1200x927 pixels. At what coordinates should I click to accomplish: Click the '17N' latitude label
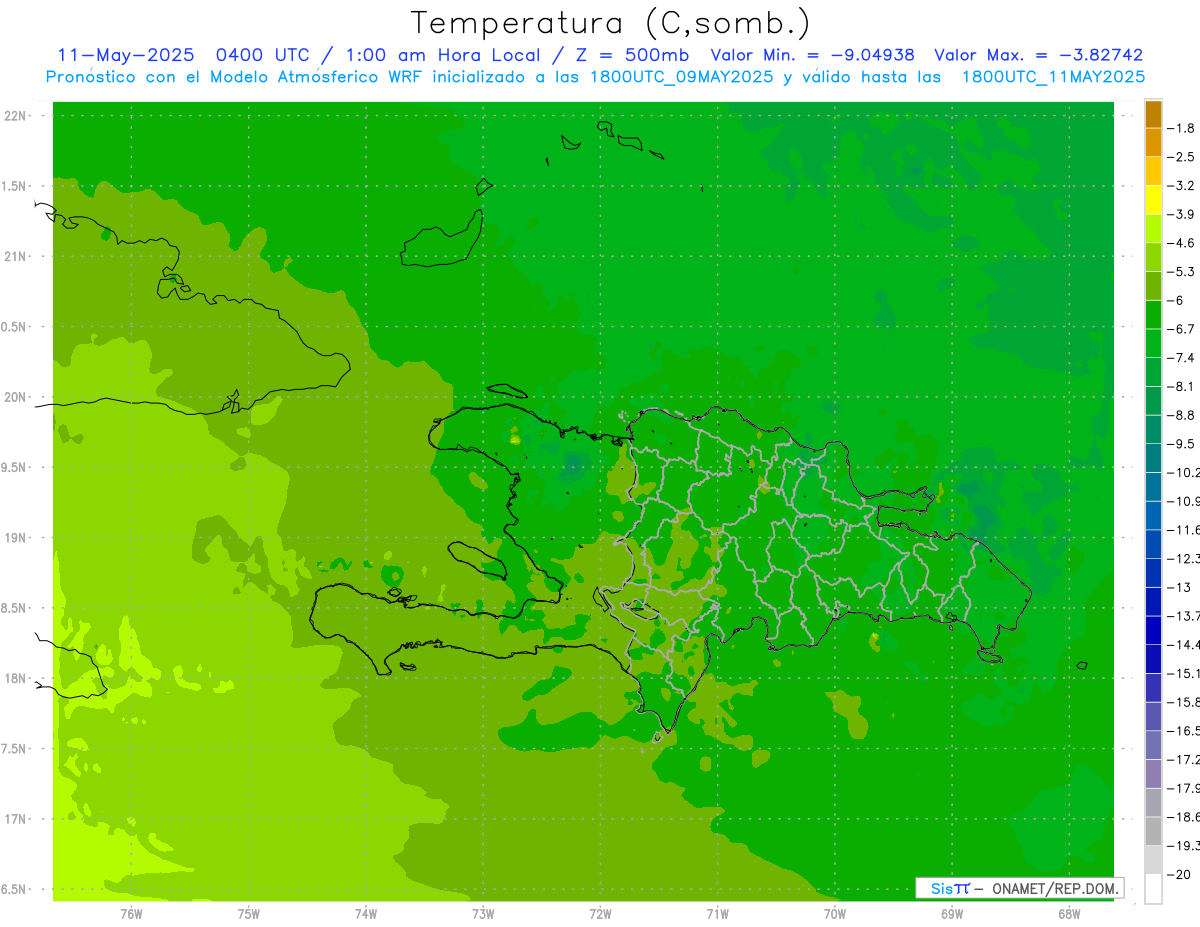[14, 819]
